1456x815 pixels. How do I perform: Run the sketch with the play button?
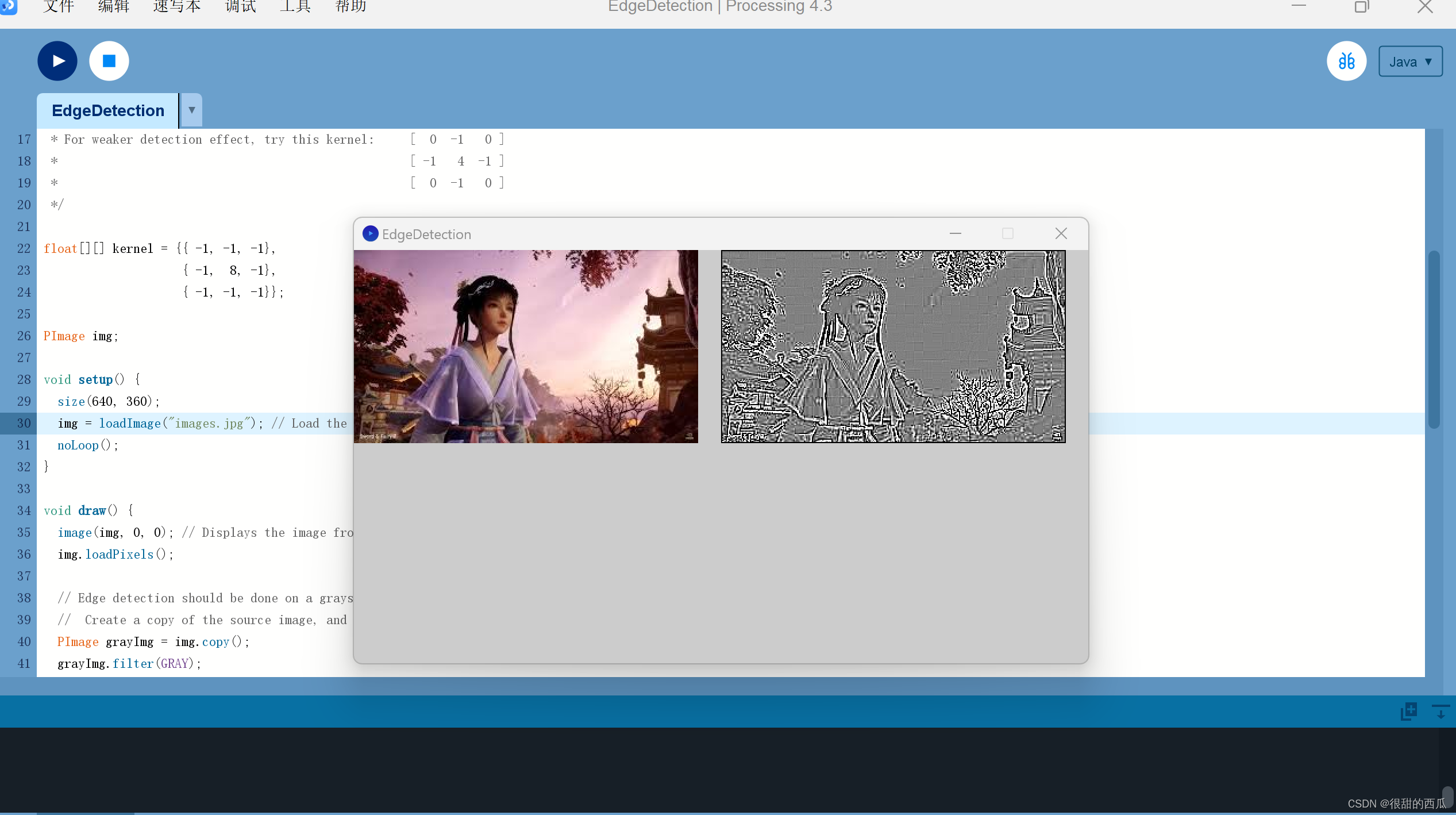pyautogui.click(x=57, y=61)
